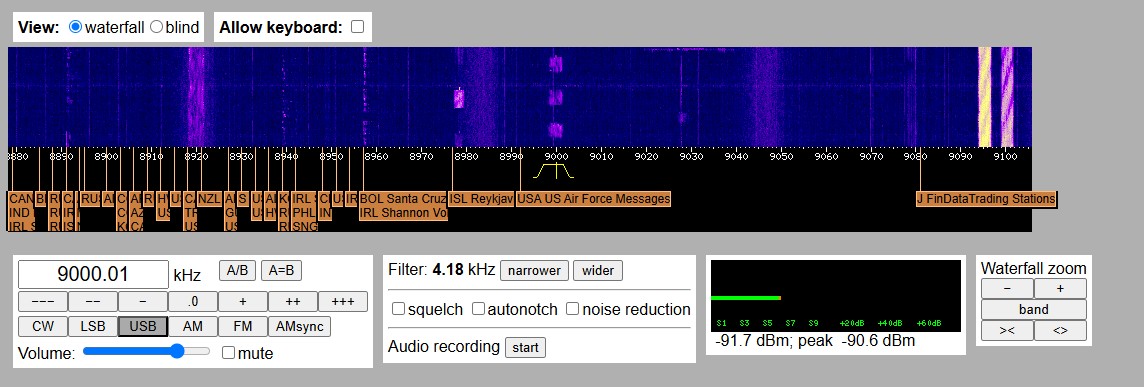Click the waterfall zoom-in >< button
1144x387 pixels.
(x=1007, y=331)
